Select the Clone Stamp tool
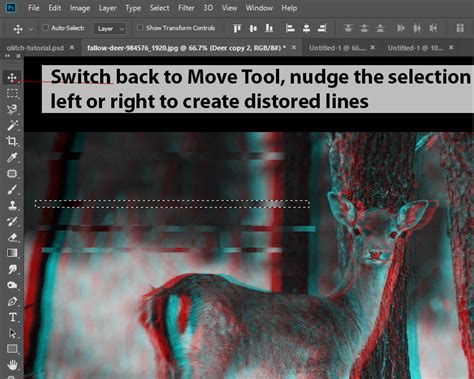Viewport: 474px width, 379px height. pyautogui.click(x=12, y=205)
